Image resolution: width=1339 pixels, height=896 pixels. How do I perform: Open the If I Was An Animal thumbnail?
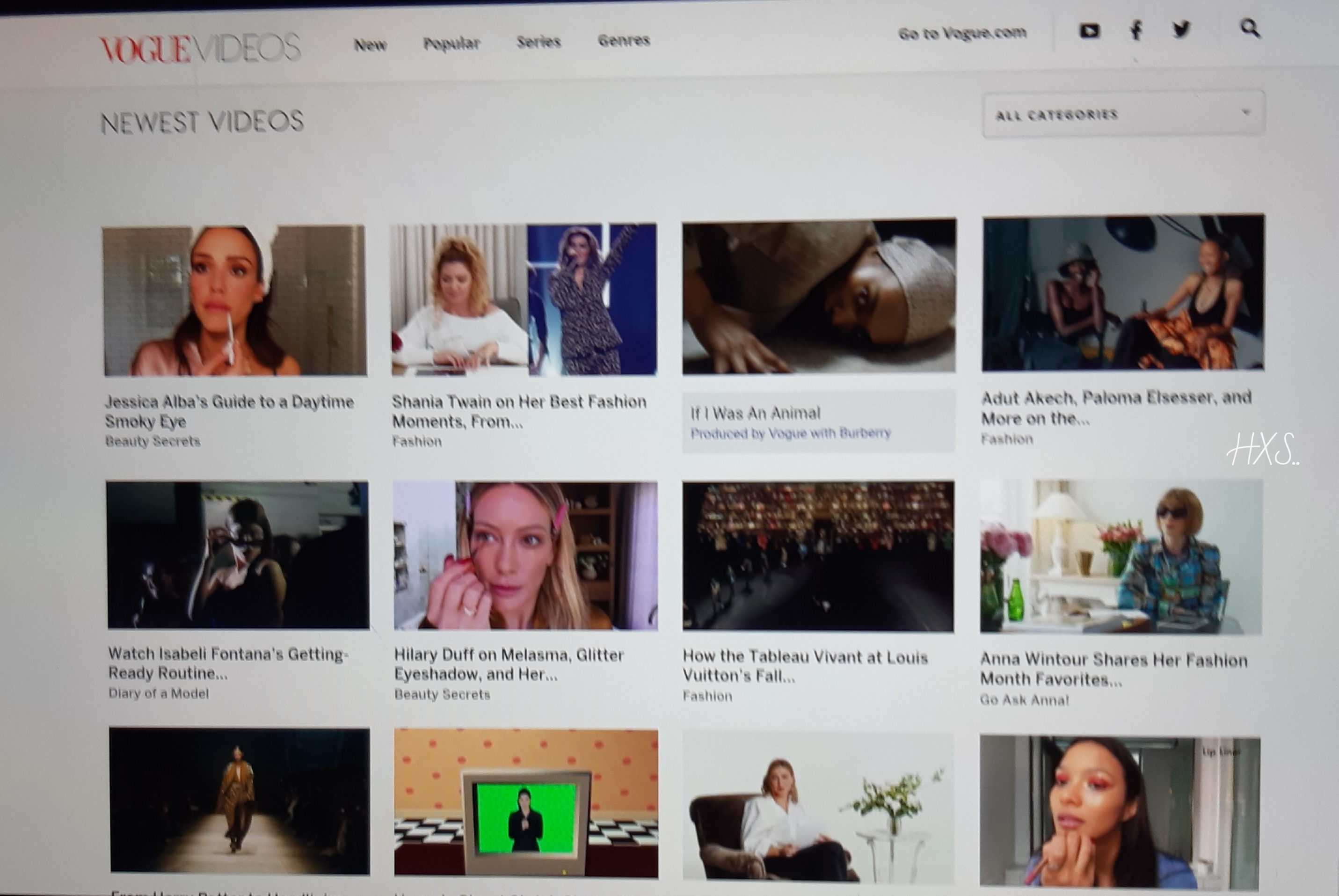point(819,296)
